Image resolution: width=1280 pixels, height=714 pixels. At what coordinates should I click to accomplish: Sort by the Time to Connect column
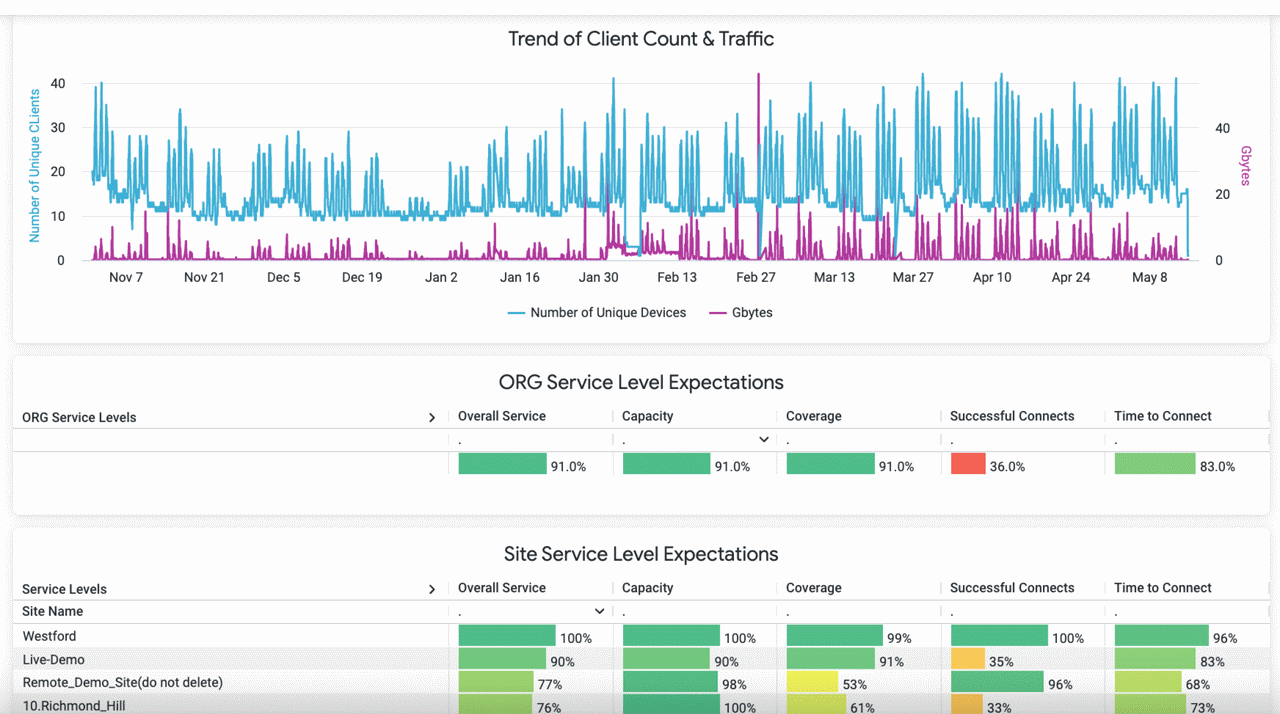pos(1162,587)
